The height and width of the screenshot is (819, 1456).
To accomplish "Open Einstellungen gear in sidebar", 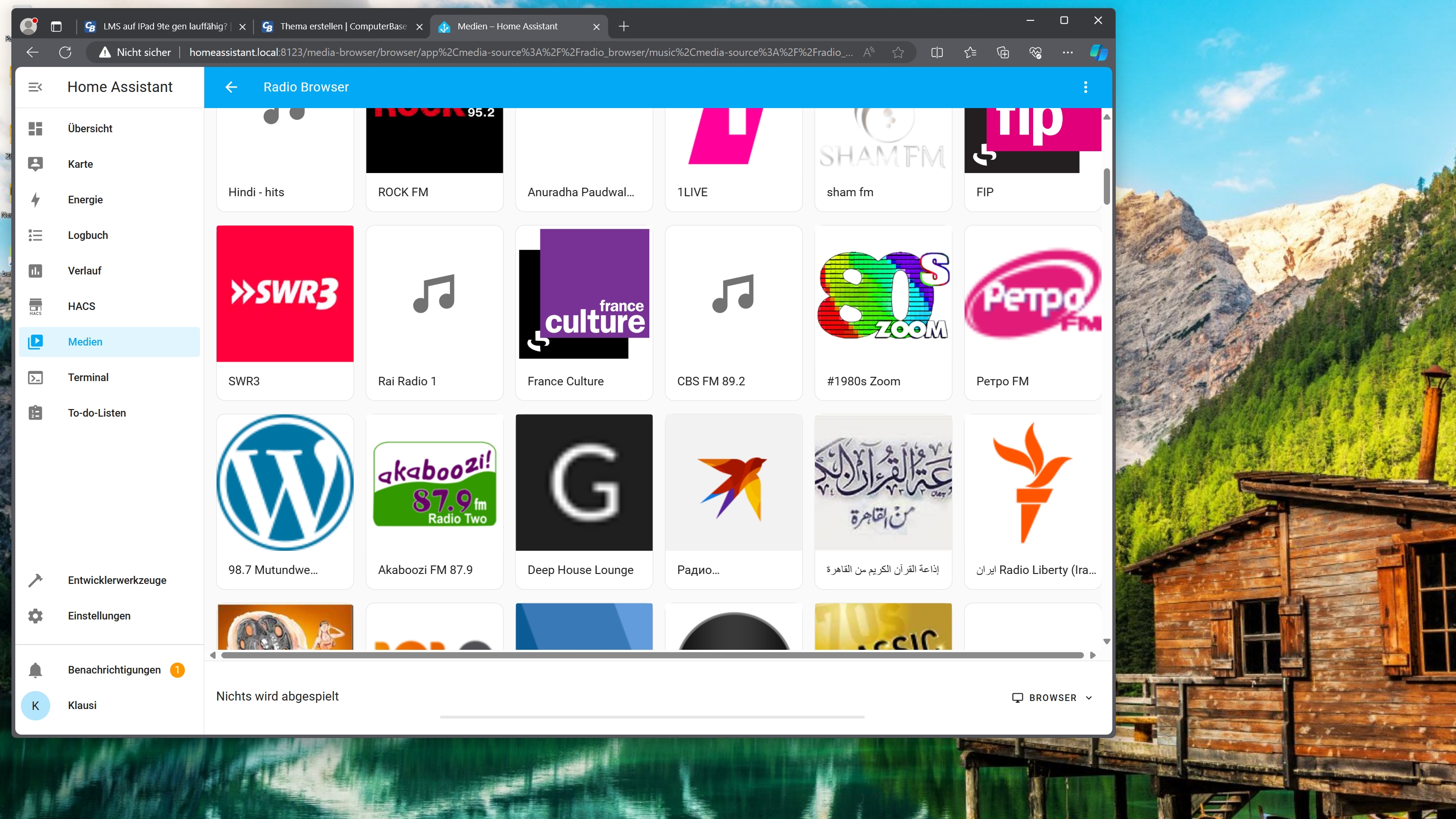I will coord(36,616).
